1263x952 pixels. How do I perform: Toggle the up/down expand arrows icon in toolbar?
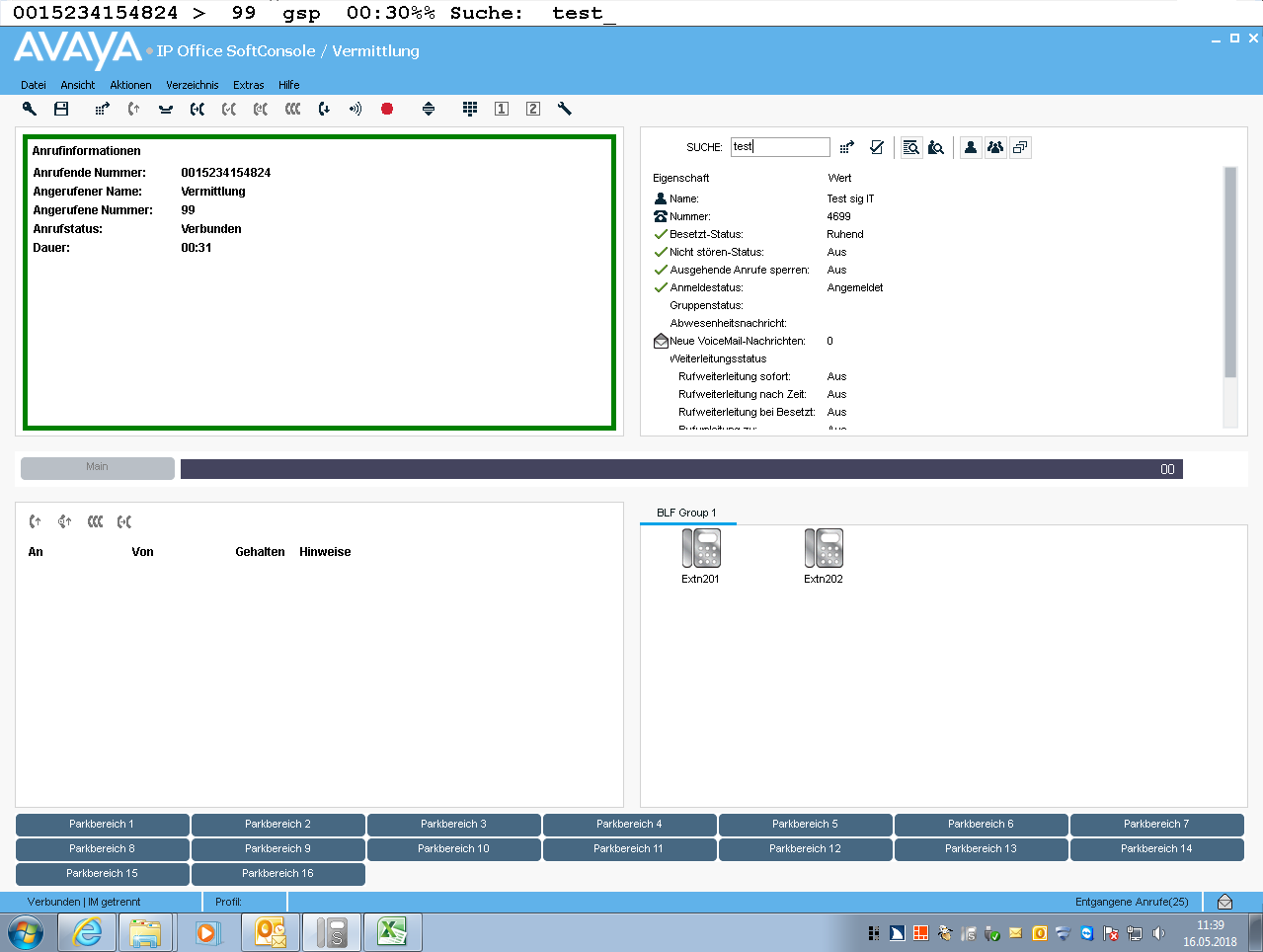coord(429,109)
